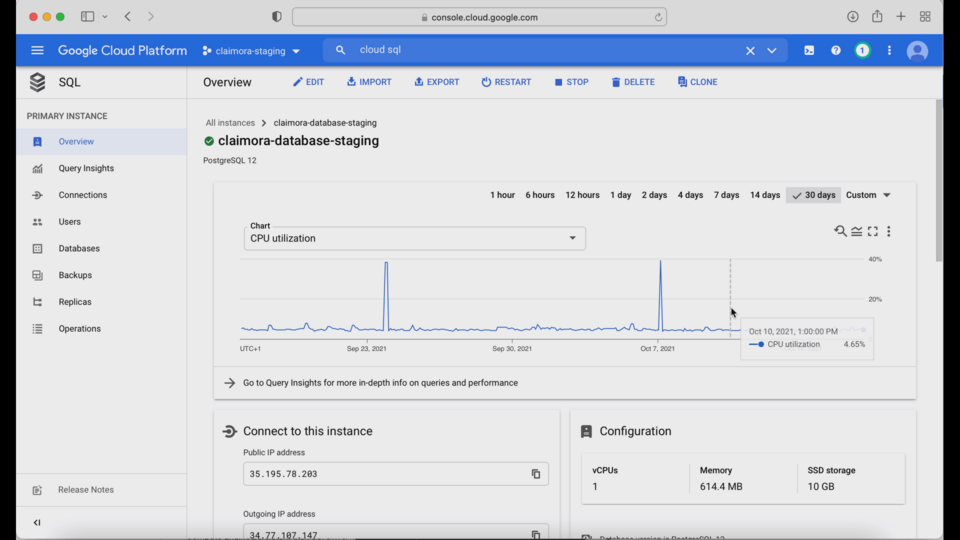Show Safari tab overview grid
Screen dimensions: 960x540
(x=925, y=17)
